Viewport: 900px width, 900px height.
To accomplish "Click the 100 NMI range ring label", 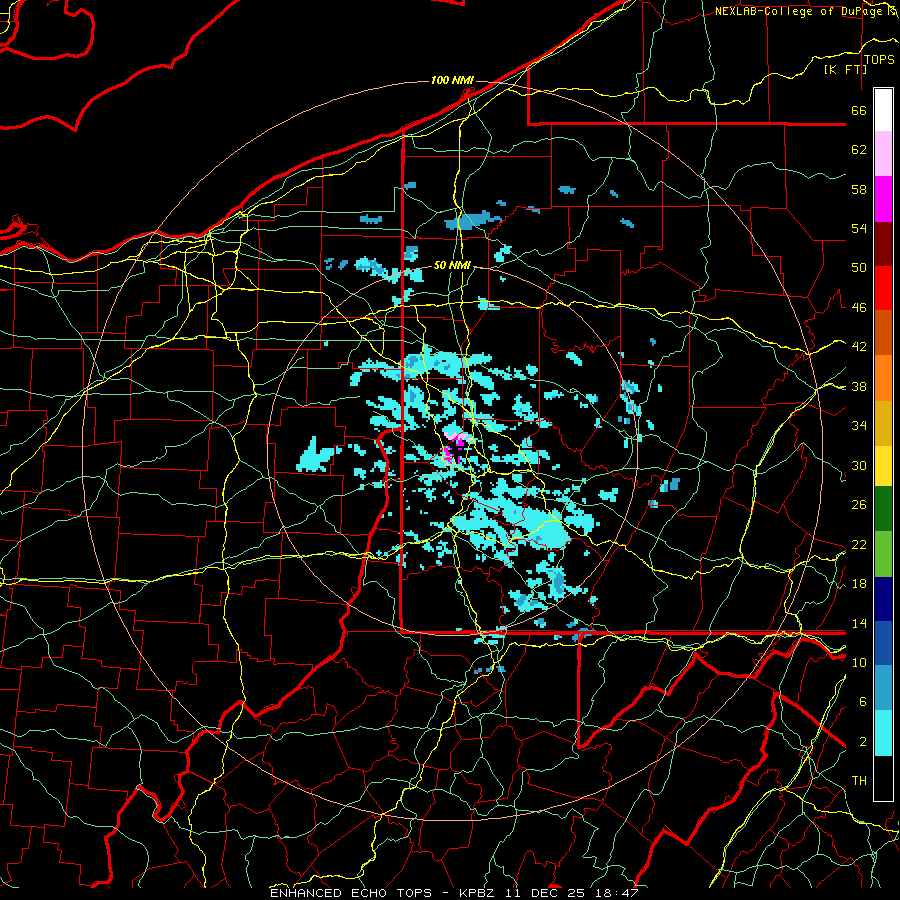I will pos(452,80).
